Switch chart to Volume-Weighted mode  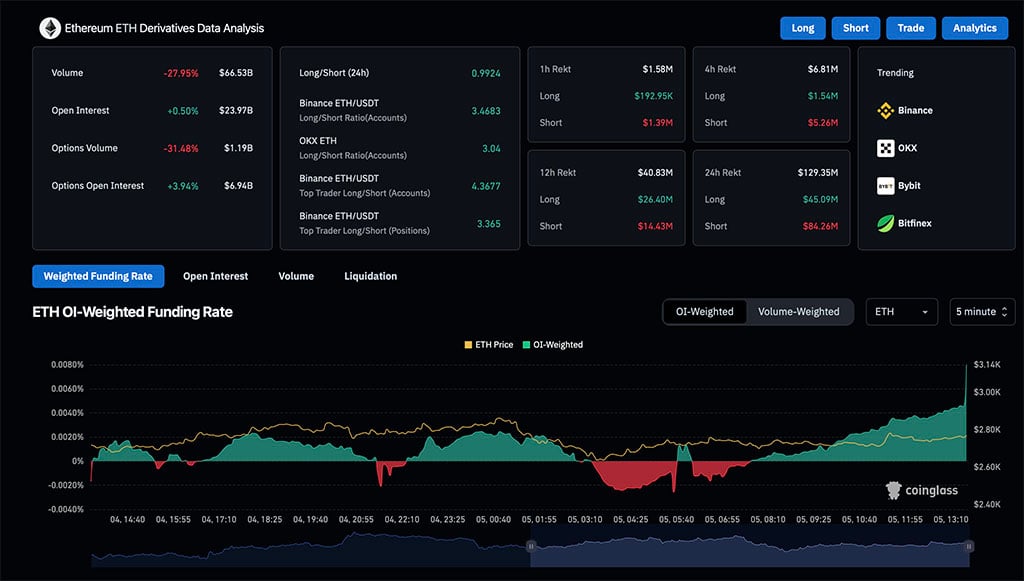(x=799, y=311)
